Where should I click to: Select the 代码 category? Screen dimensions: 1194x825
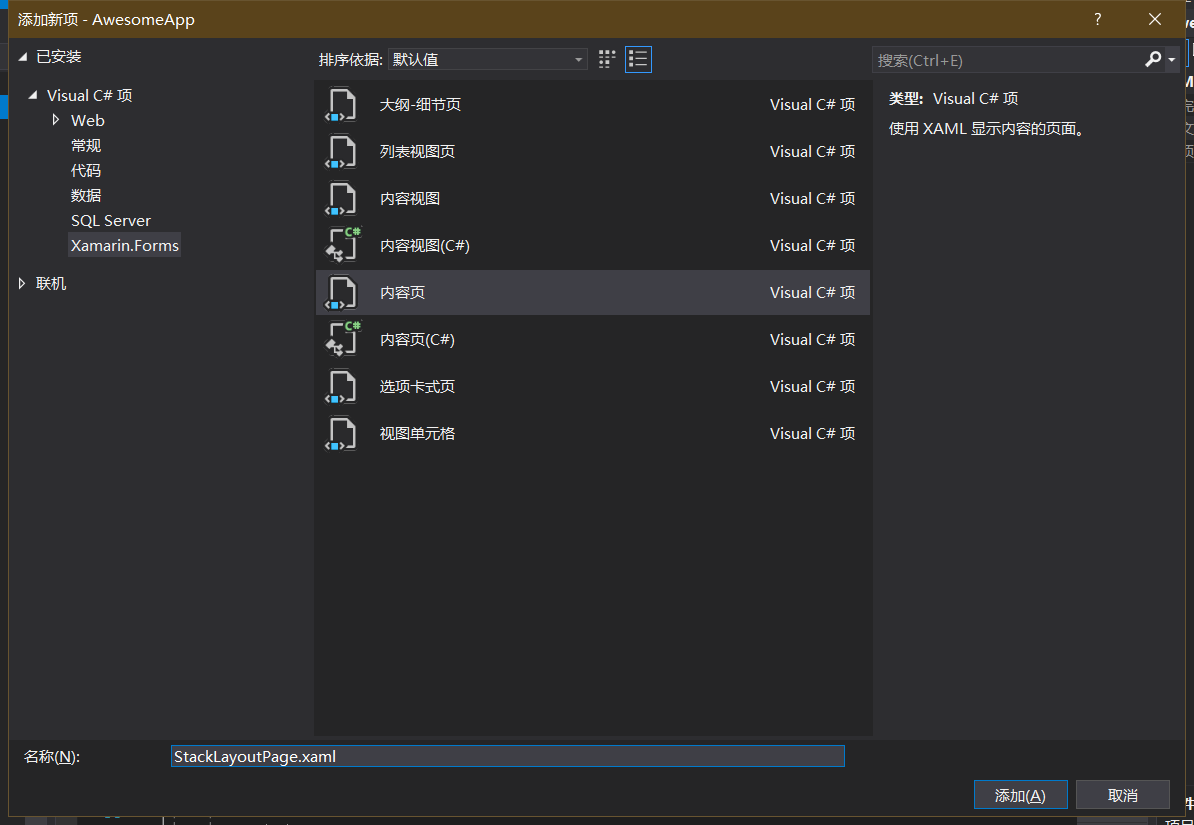(x=86, y=171)
